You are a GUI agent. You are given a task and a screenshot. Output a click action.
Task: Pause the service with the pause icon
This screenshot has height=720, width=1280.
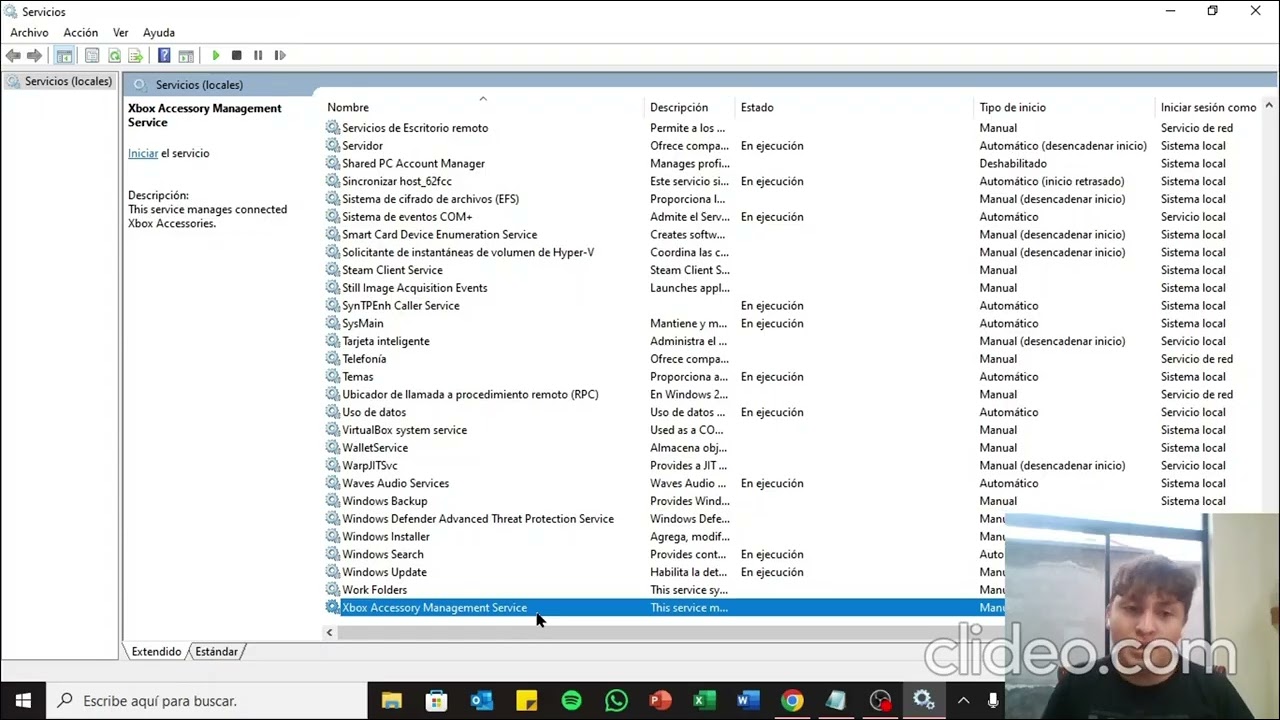click(x=258, y=56)
